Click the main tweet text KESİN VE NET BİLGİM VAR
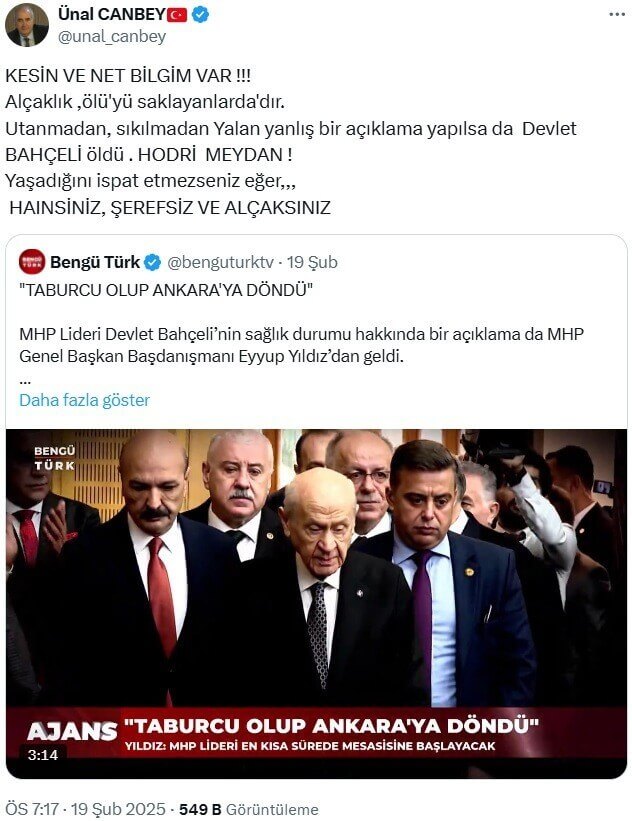632x821 pixels. pos(128,75)
